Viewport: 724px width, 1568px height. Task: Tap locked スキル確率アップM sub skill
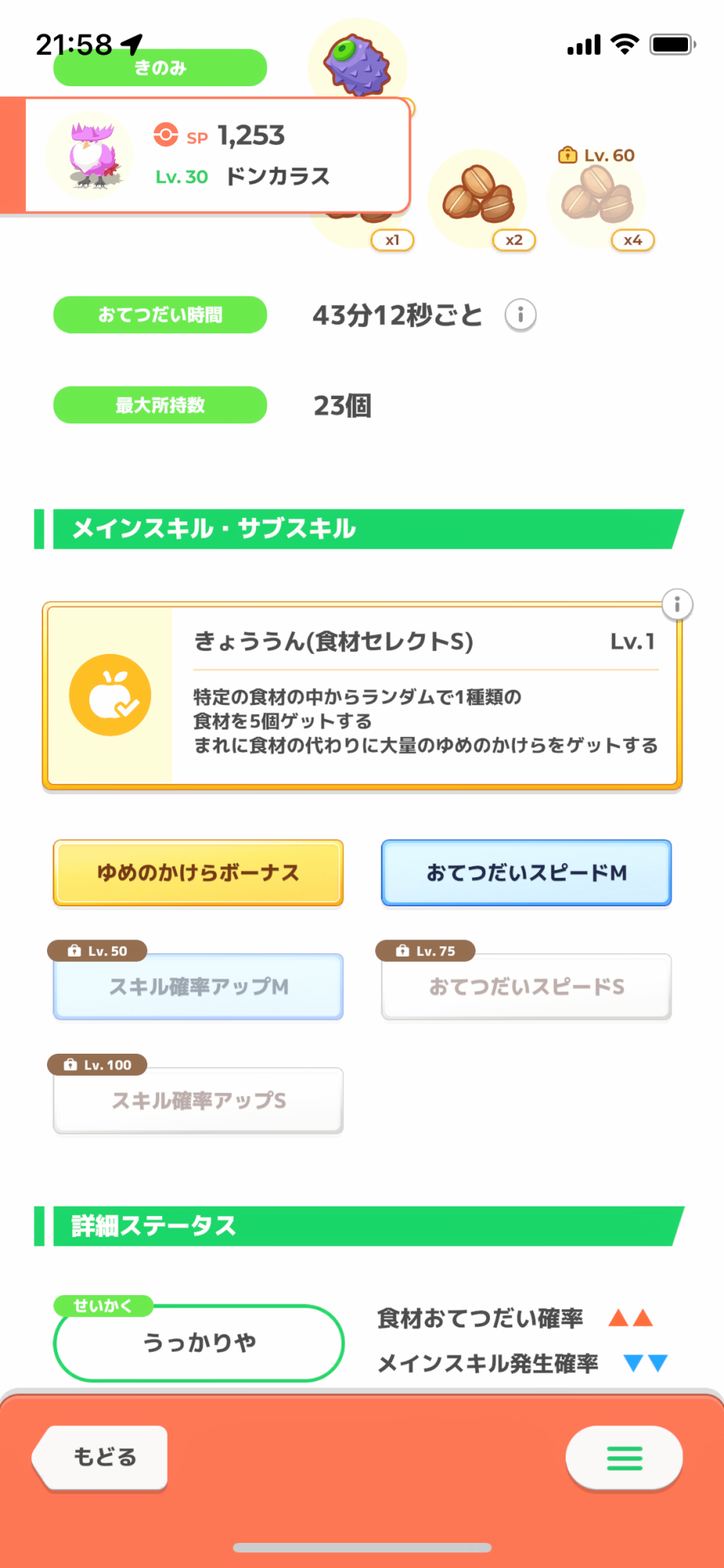point(198,986)
